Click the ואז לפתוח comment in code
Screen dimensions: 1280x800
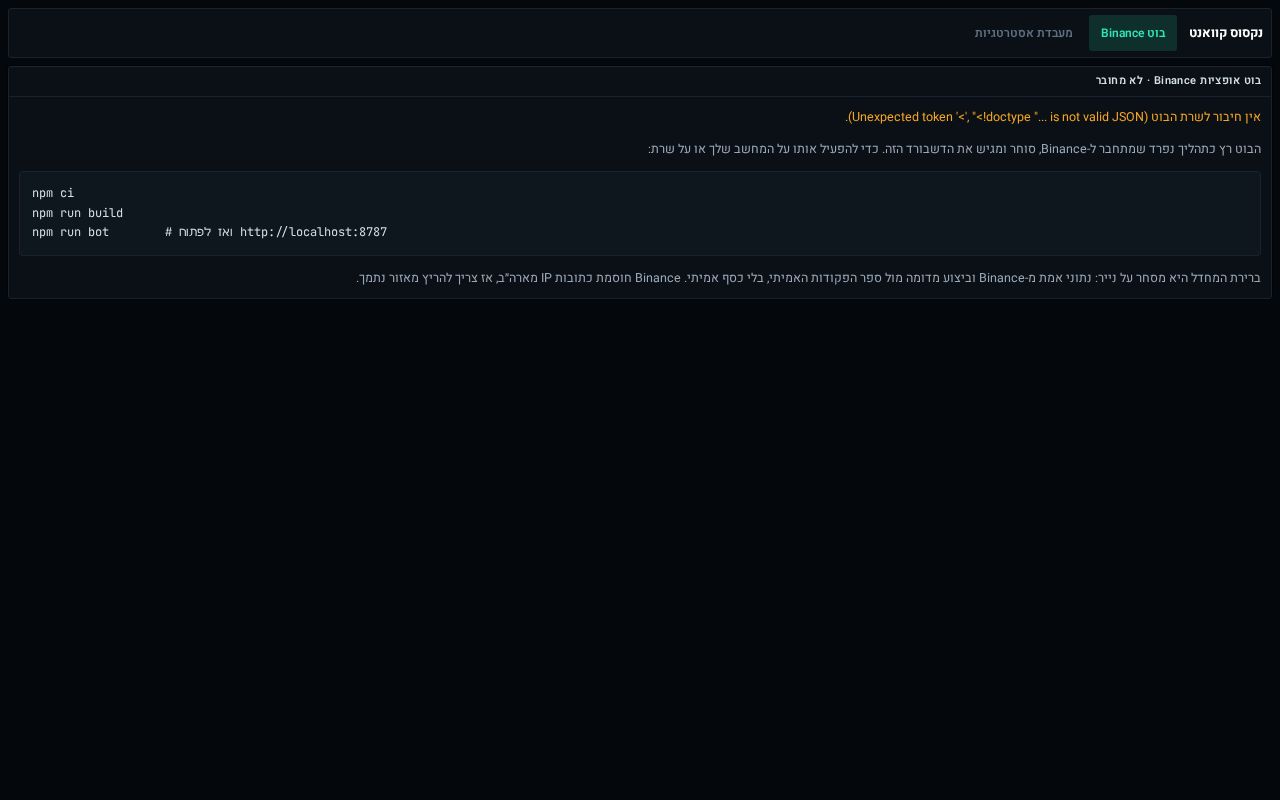[x=199, y=232]
